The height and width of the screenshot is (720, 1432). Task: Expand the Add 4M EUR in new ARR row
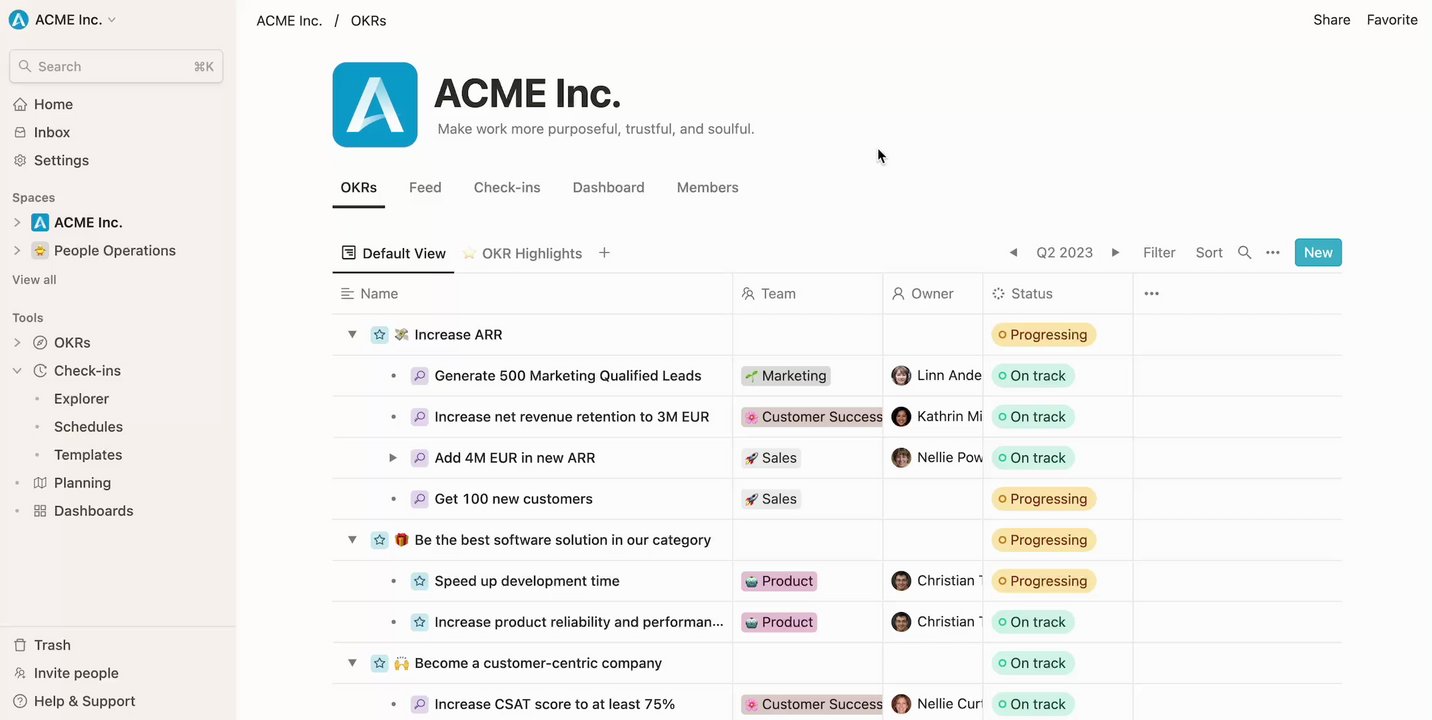[393, 458]
